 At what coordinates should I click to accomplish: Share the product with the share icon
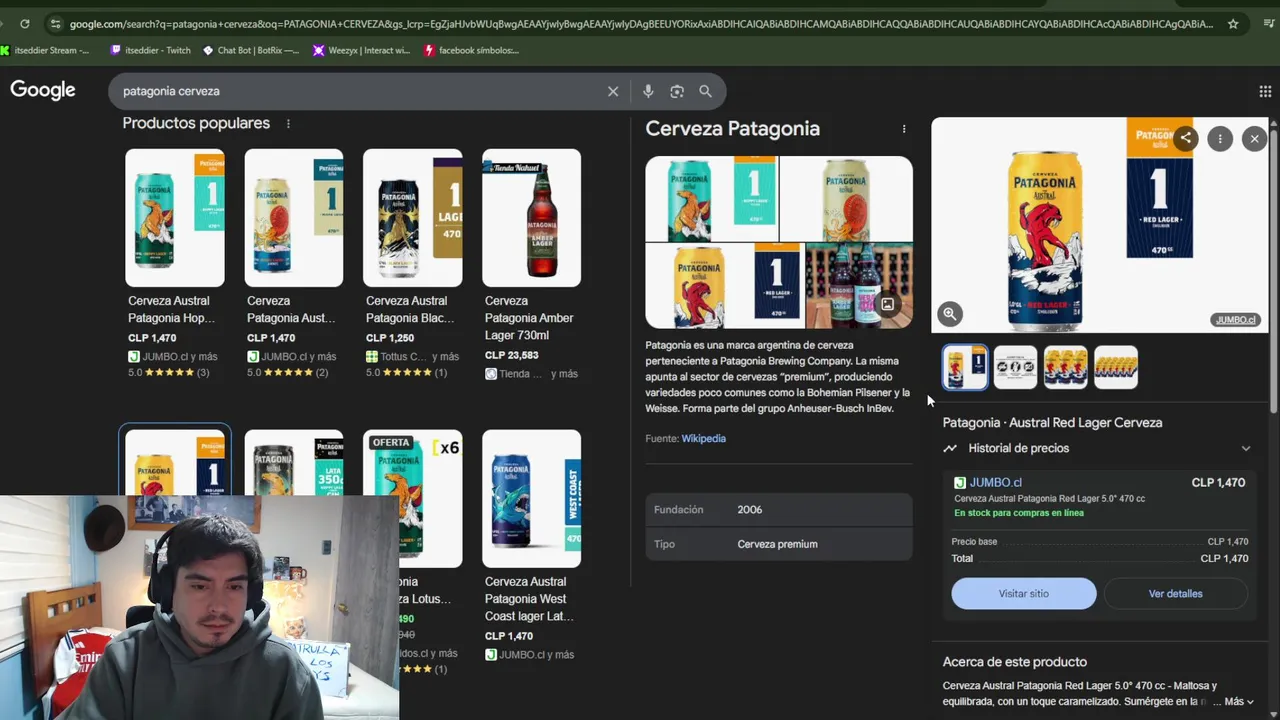click(x=1186, y=139)
